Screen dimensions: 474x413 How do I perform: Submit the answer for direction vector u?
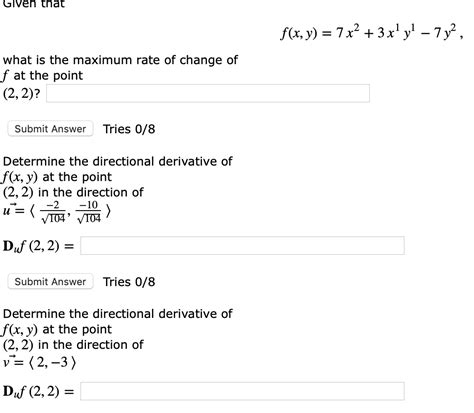coord(50,282)
